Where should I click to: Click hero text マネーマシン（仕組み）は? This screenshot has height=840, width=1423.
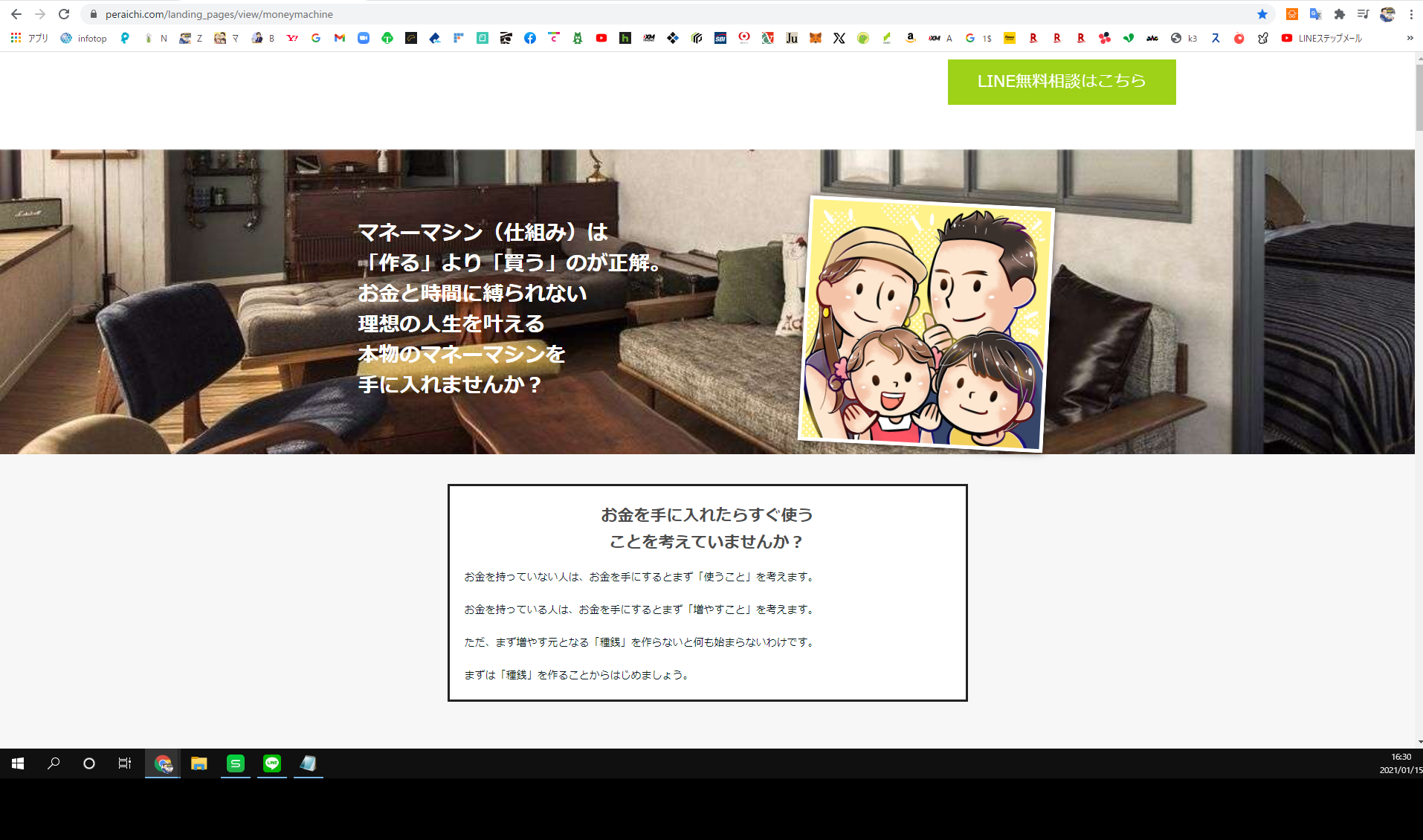click(x=483, y=233)
